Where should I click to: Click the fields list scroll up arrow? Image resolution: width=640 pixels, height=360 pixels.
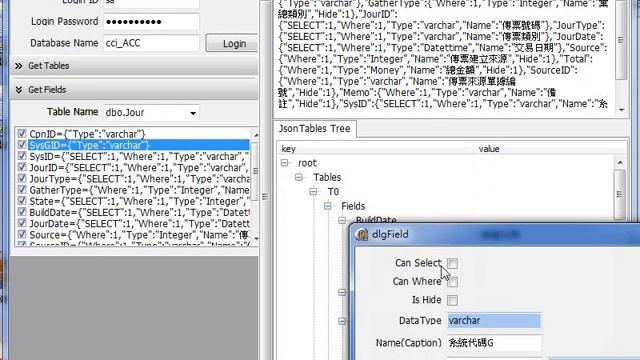[x=256, y=134]
